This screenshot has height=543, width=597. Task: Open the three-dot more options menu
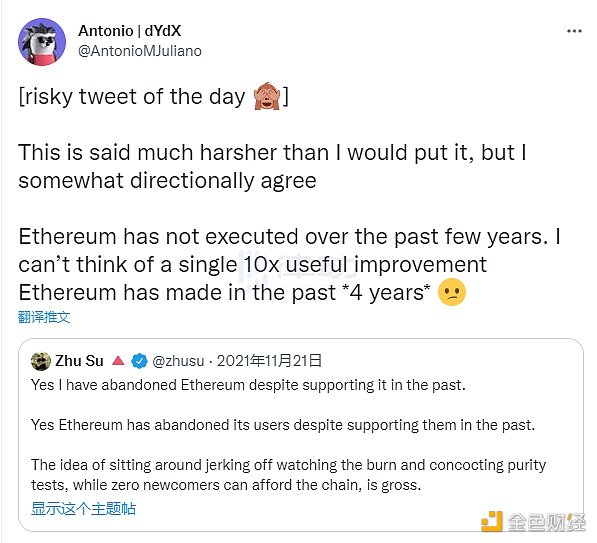point(574,31)
